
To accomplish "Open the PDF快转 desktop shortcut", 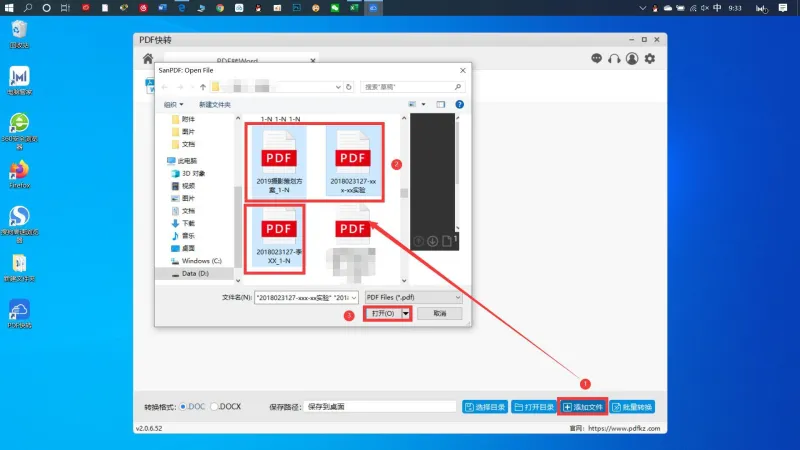I will click(x=19, y=313).
